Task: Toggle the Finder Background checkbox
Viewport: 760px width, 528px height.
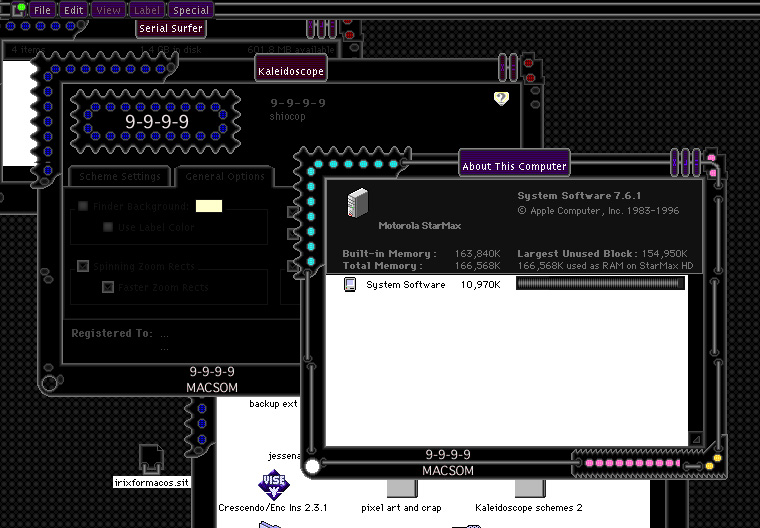Action: [83, 206]
